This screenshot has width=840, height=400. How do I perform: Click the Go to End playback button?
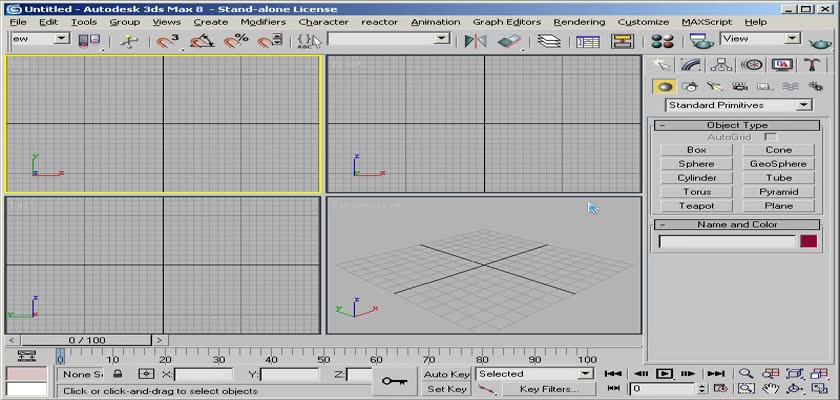[x=716, y=374]
